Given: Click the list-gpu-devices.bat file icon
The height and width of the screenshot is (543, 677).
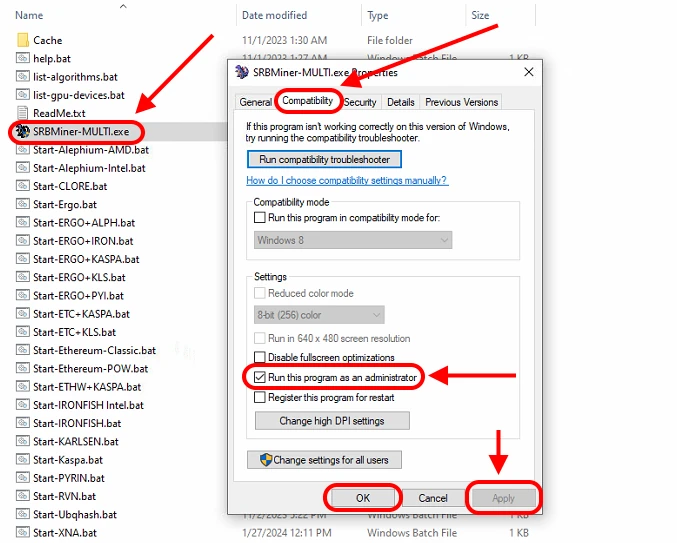Looking at the screenshot, I should 24,95.
